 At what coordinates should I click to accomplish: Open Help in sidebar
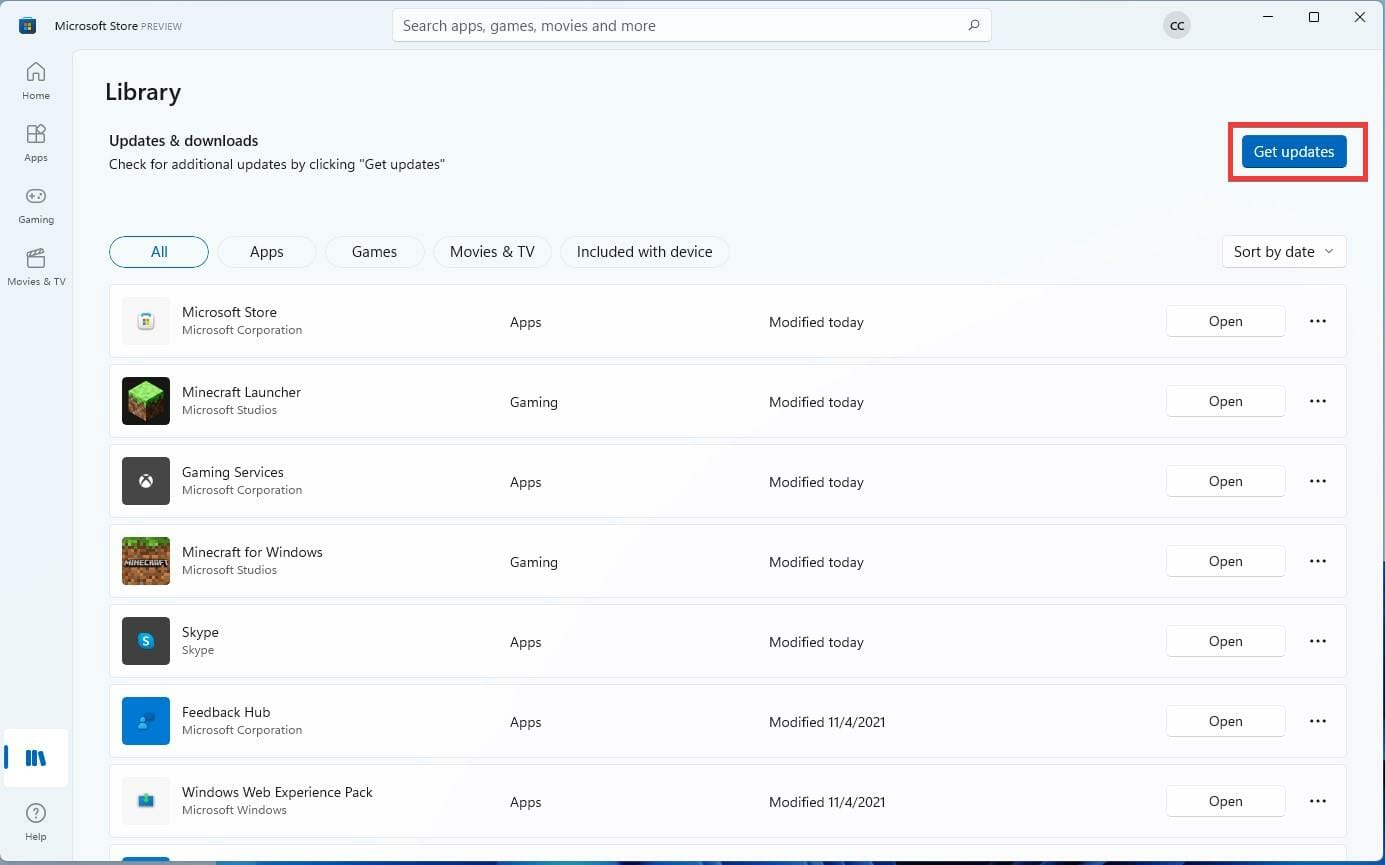pos(36,821)
